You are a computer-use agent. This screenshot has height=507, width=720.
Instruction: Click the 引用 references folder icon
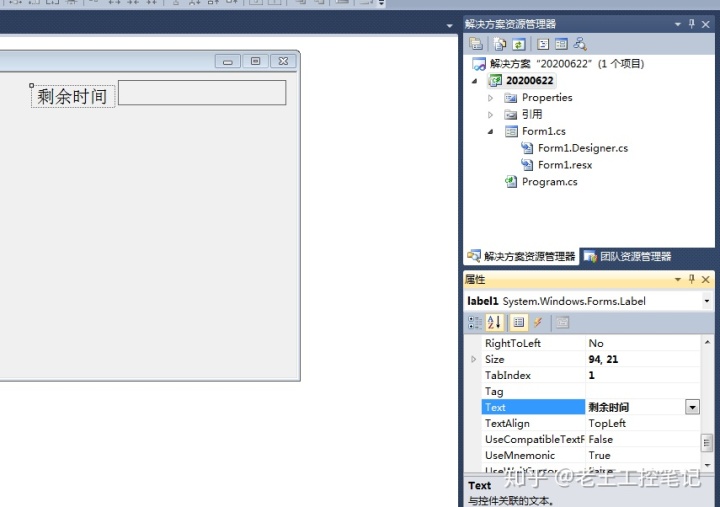(x=510, y=114)
